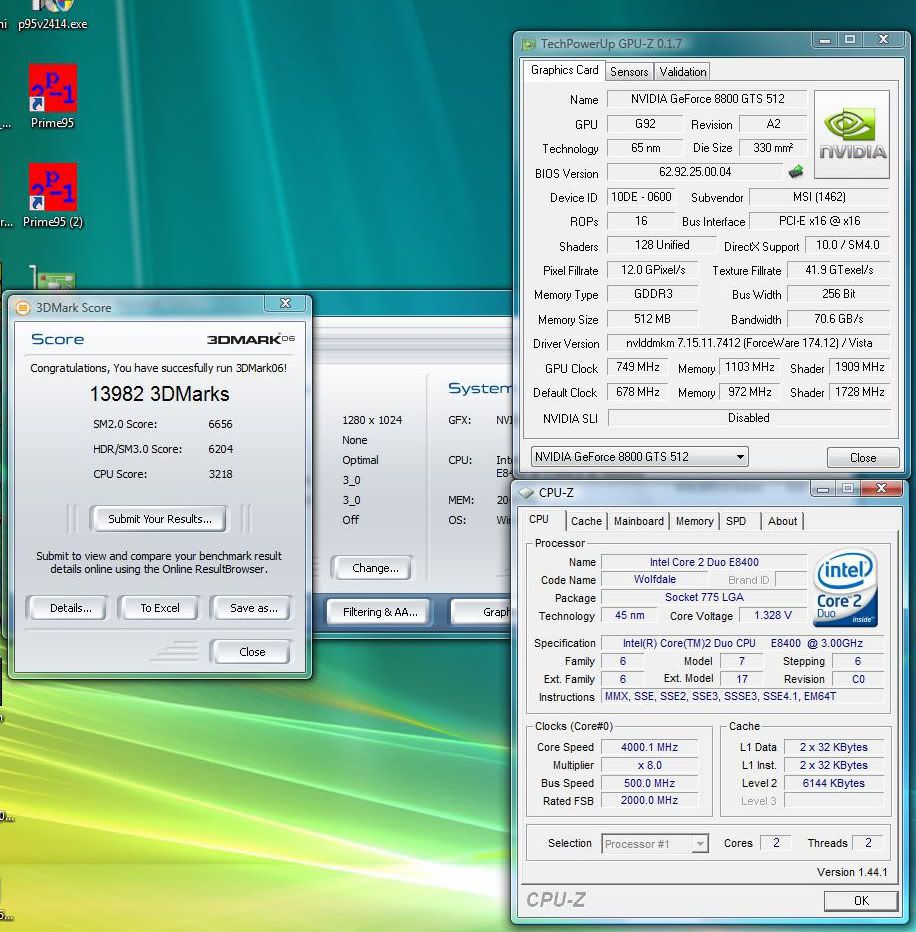This screenshot has height=932, width=916.
Task: Click the Close button in GPU-Z
Action: [x=863, y=458]
